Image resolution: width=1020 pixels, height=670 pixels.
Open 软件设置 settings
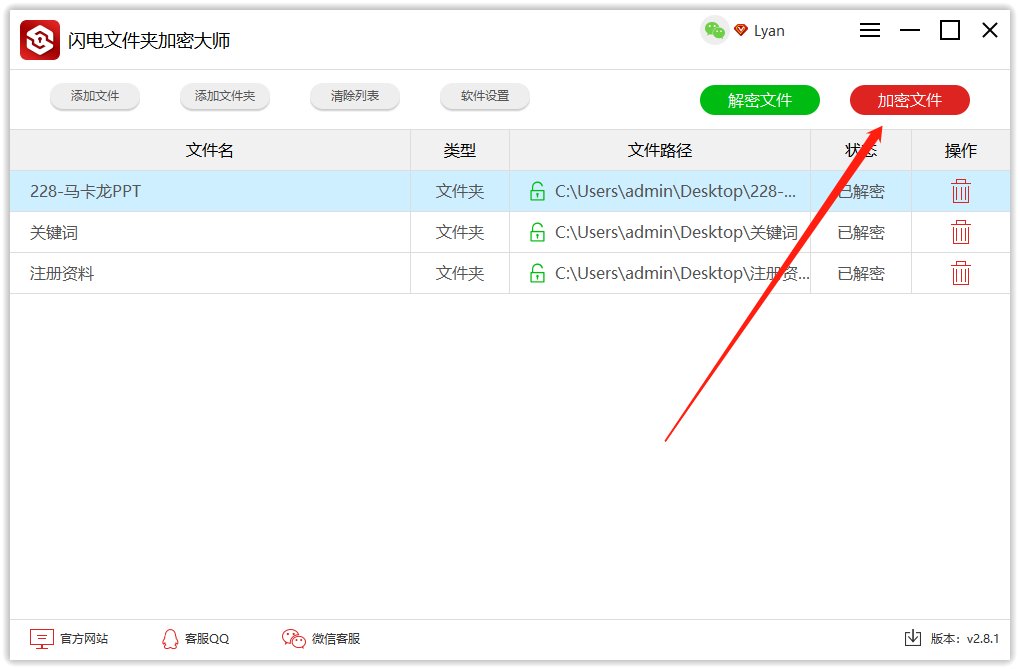click(x=485, y=96)
